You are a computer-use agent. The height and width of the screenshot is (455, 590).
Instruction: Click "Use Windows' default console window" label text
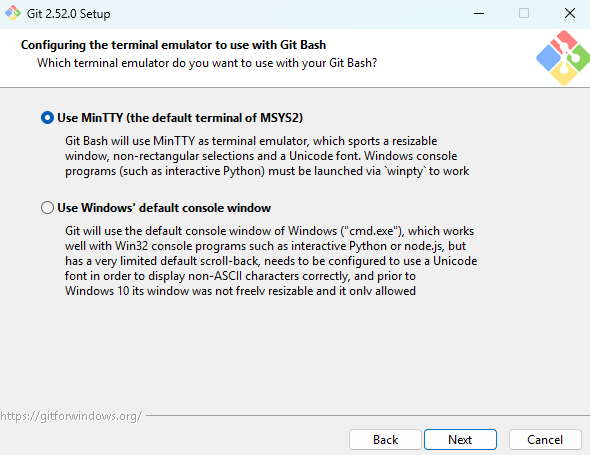pyautogui.click(x=164, y=208)
